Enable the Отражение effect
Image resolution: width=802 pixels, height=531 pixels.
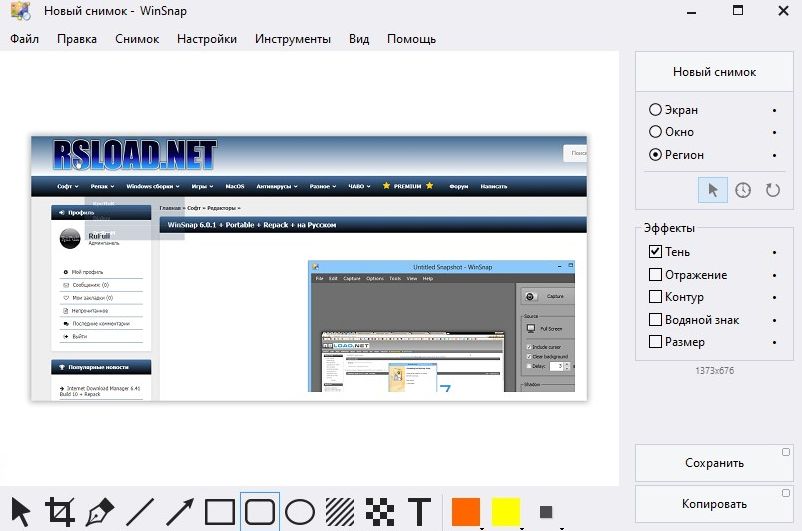tap(655, 275)
